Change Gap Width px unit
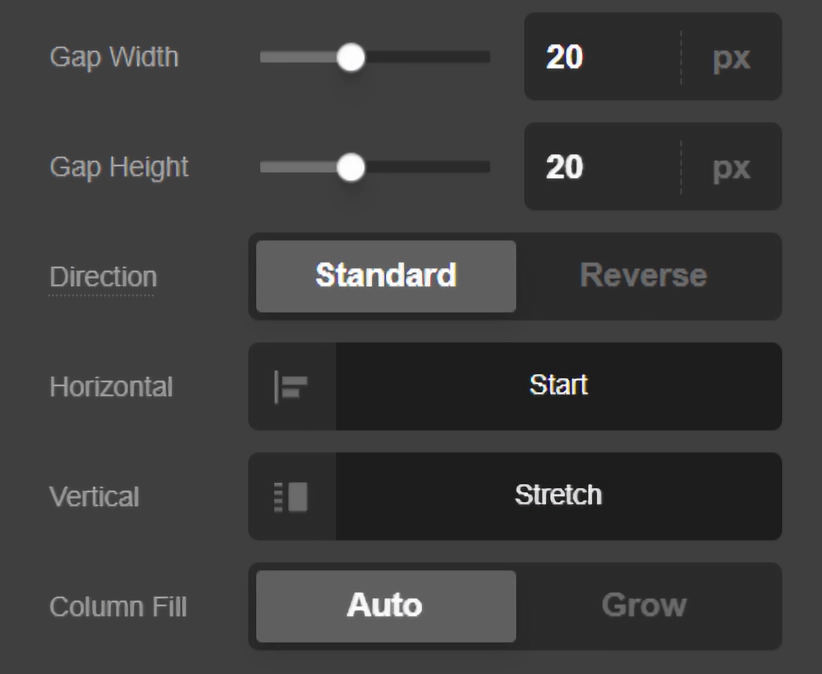The width and height of the screenshot is (822, 674). pos(731,57)
